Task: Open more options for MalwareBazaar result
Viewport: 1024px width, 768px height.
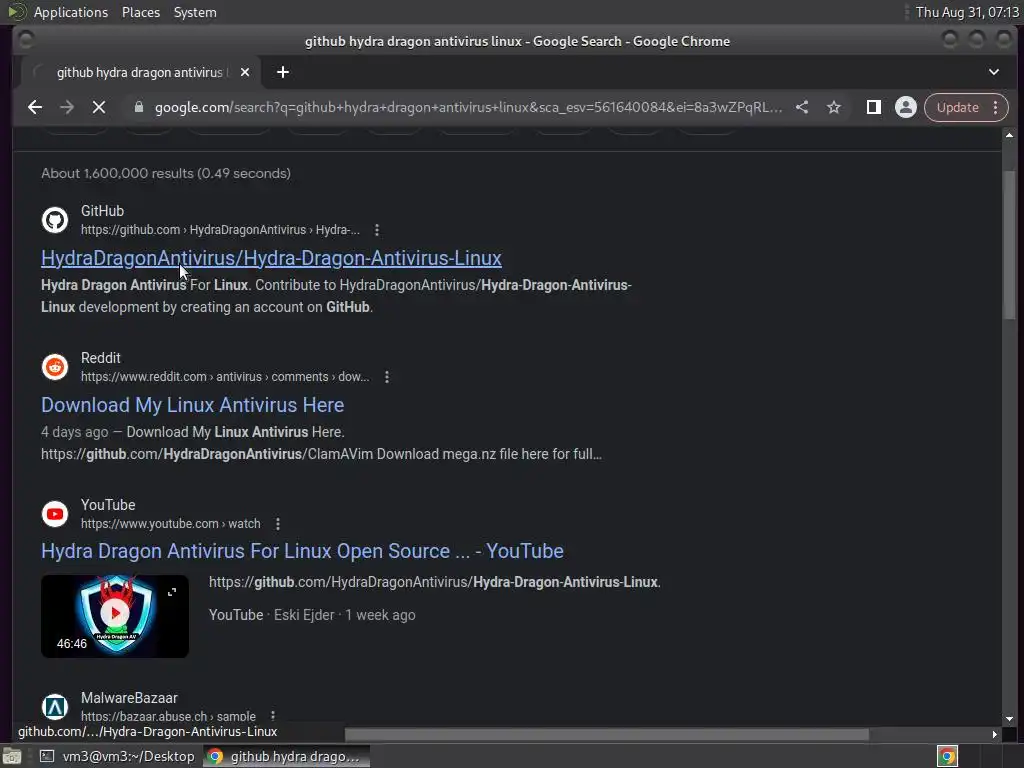Action: click(x=273, y=716)
